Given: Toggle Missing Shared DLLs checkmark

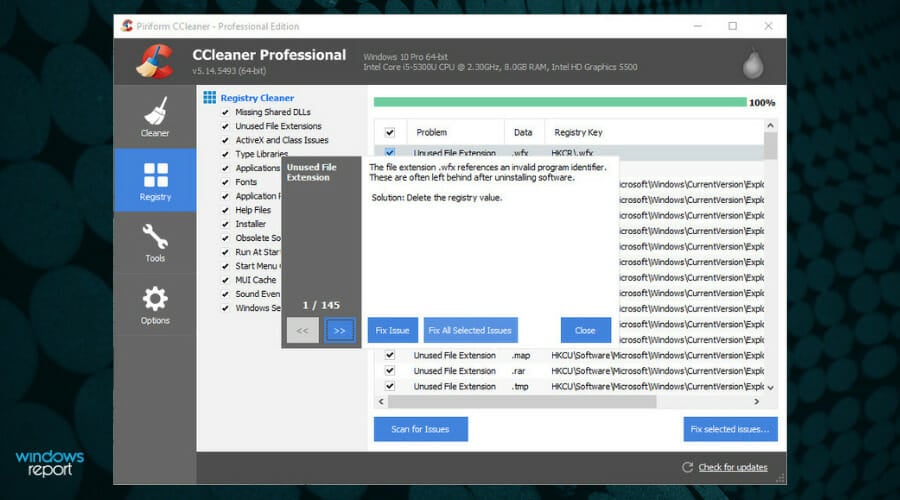Looking at the screenshot, I should click(225, 113).
